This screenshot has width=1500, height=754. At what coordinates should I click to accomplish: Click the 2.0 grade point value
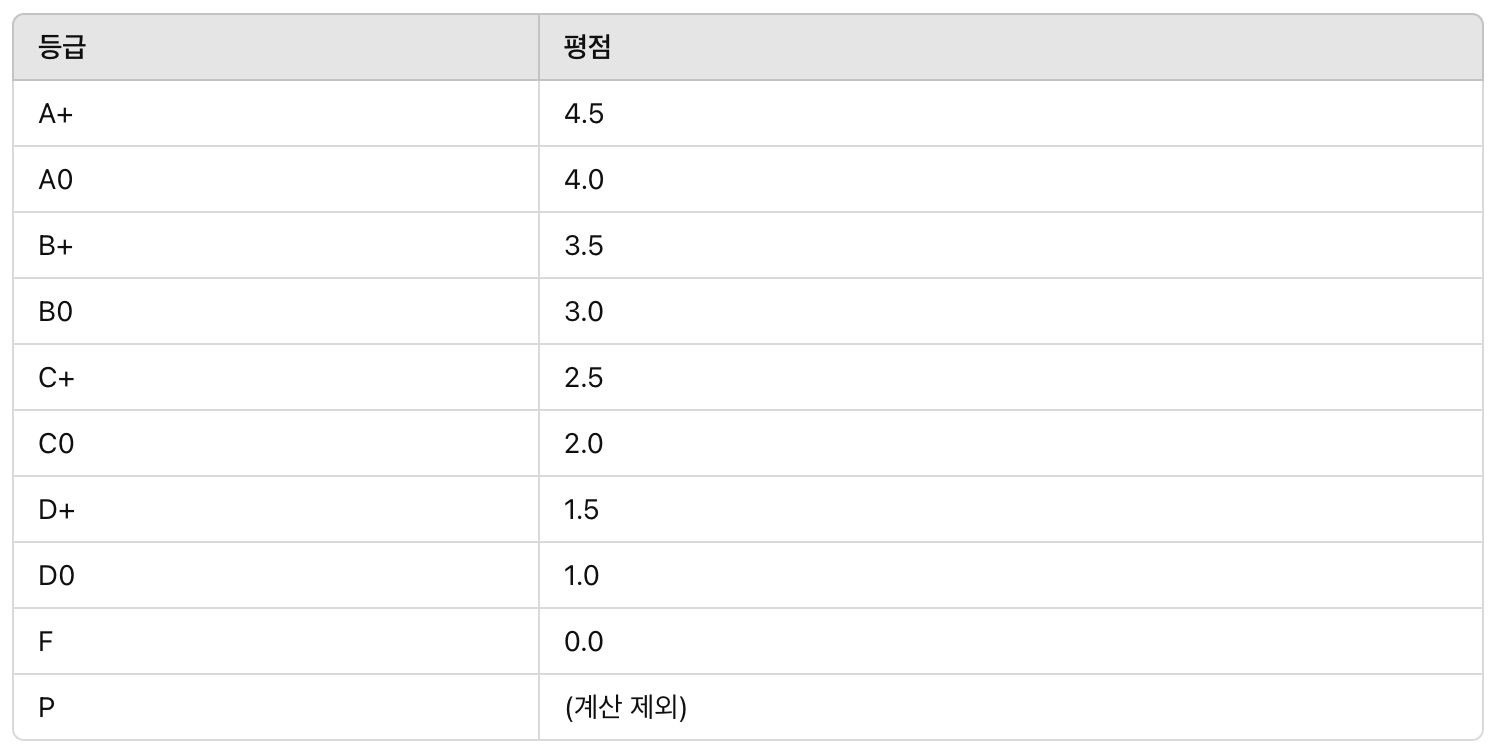584,444
